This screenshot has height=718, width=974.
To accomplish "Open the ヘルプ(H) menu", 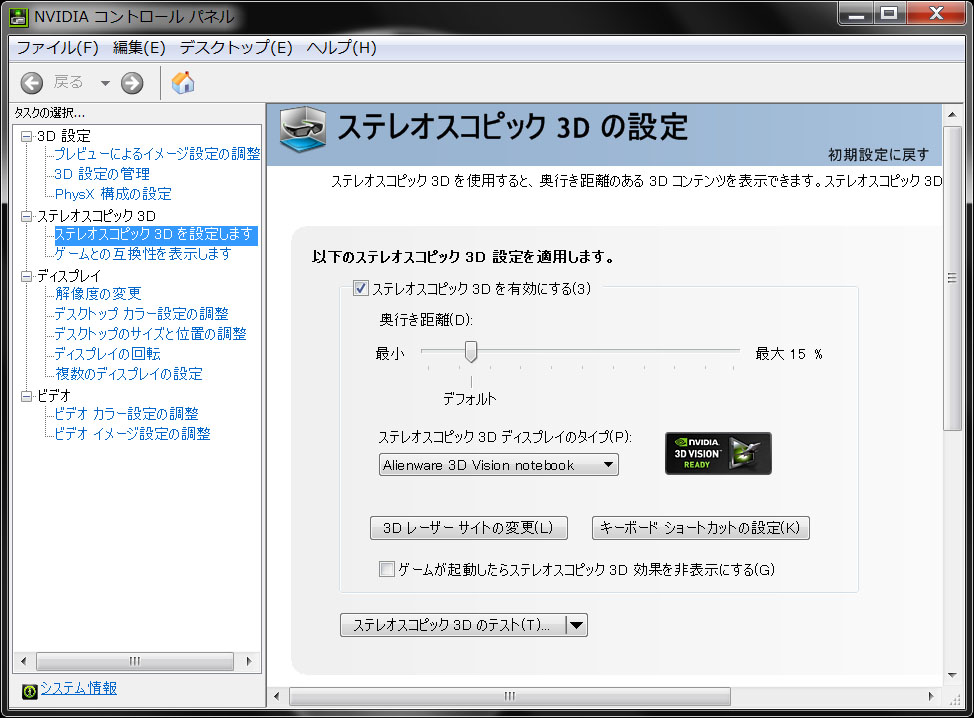I will click(342, 48).
